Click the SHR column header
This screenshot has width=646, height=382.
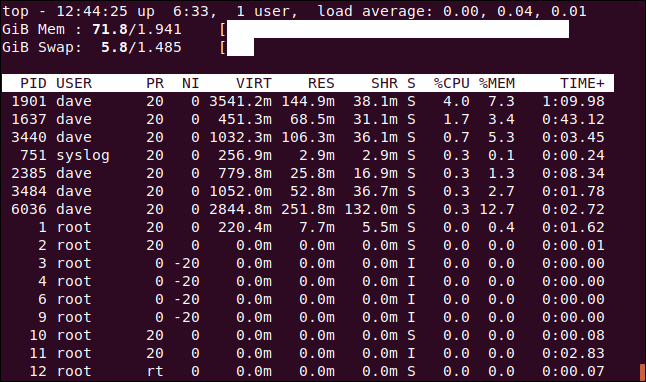click(x=384, y=84)
